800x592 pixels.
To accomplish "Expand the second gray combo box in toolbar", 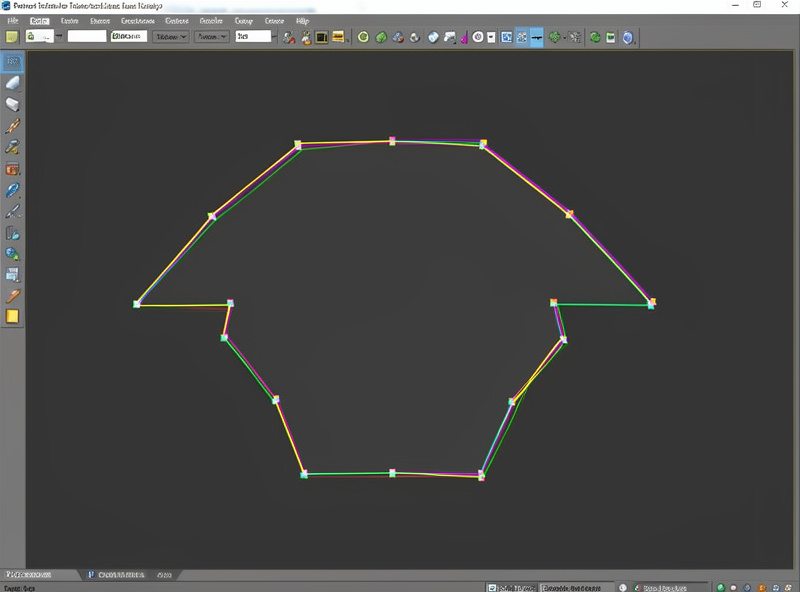I will coord(211,37).
